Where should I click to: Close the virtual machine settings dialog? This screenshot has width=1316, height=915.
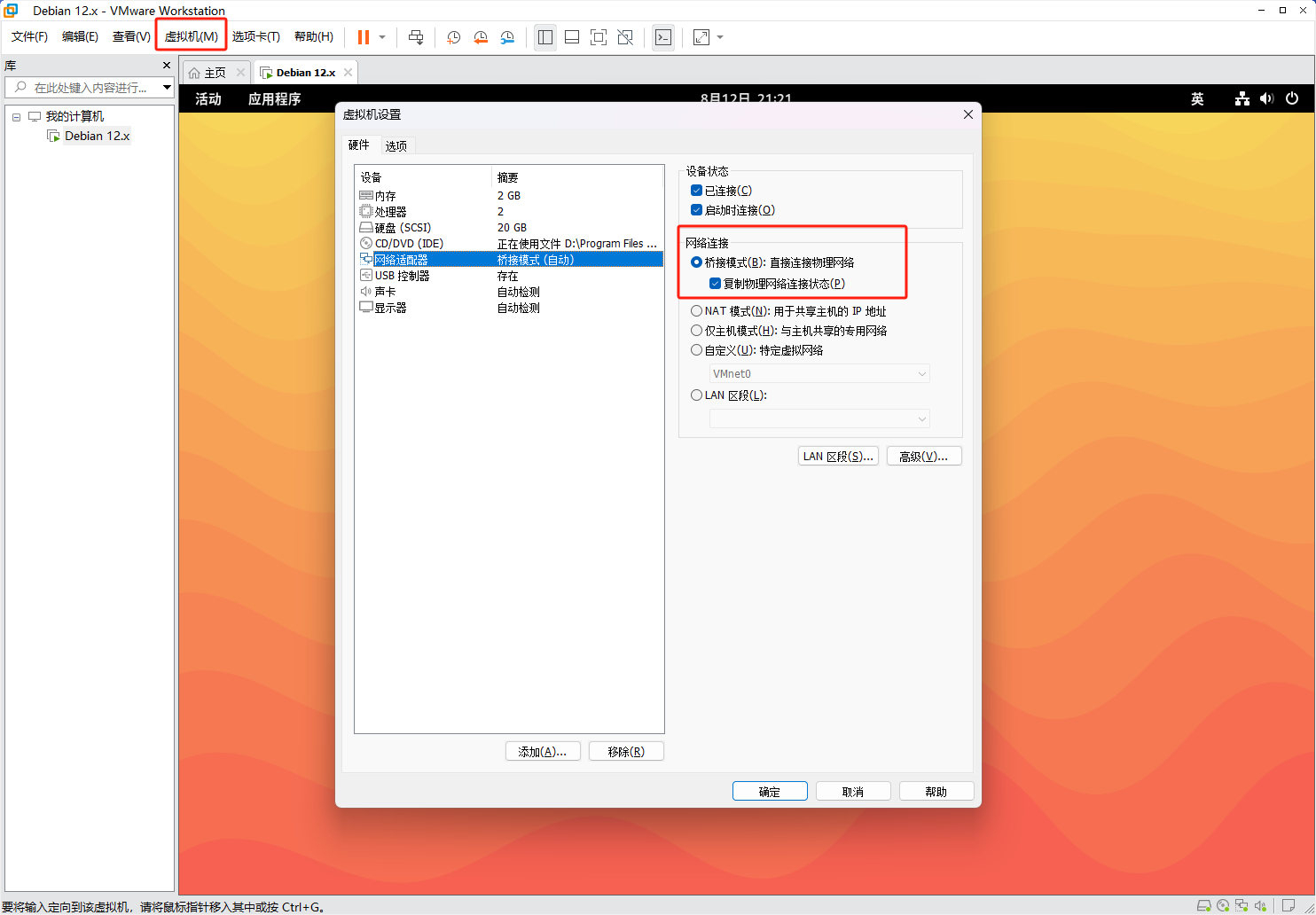pos(968,114)
